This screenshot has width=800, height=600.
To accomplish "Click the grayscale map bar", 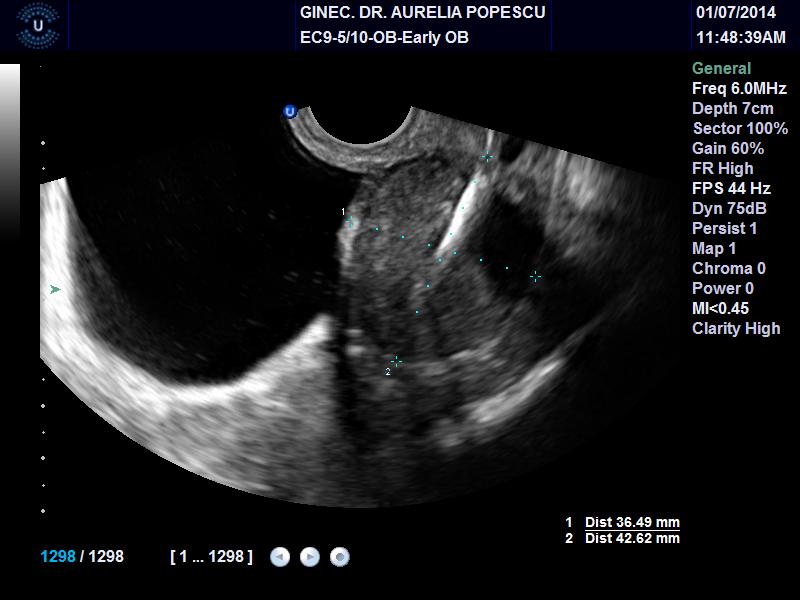I will click(x=10, y=151).
